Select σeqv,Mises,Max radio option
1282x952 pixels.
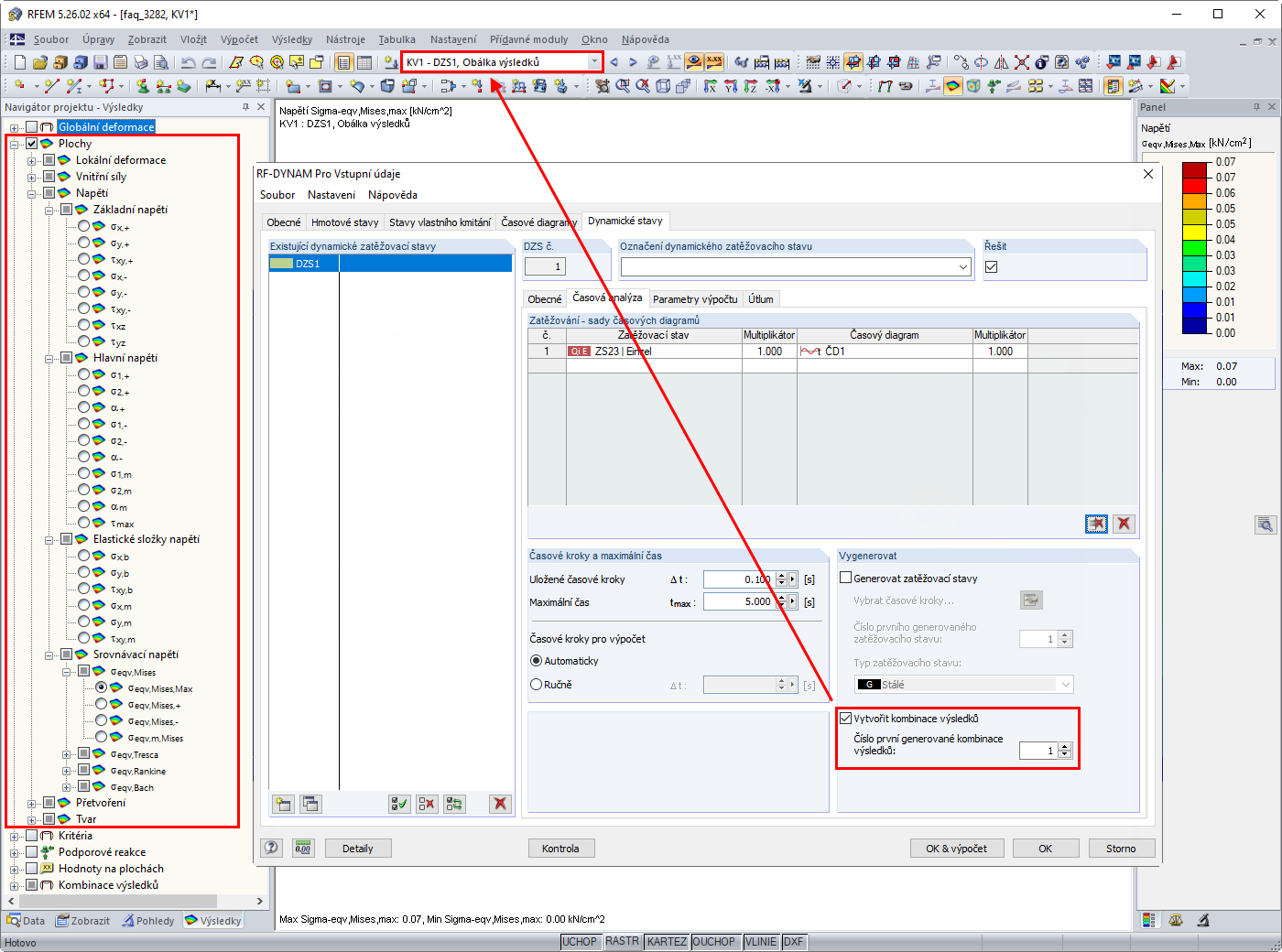[x=102, y=687]
